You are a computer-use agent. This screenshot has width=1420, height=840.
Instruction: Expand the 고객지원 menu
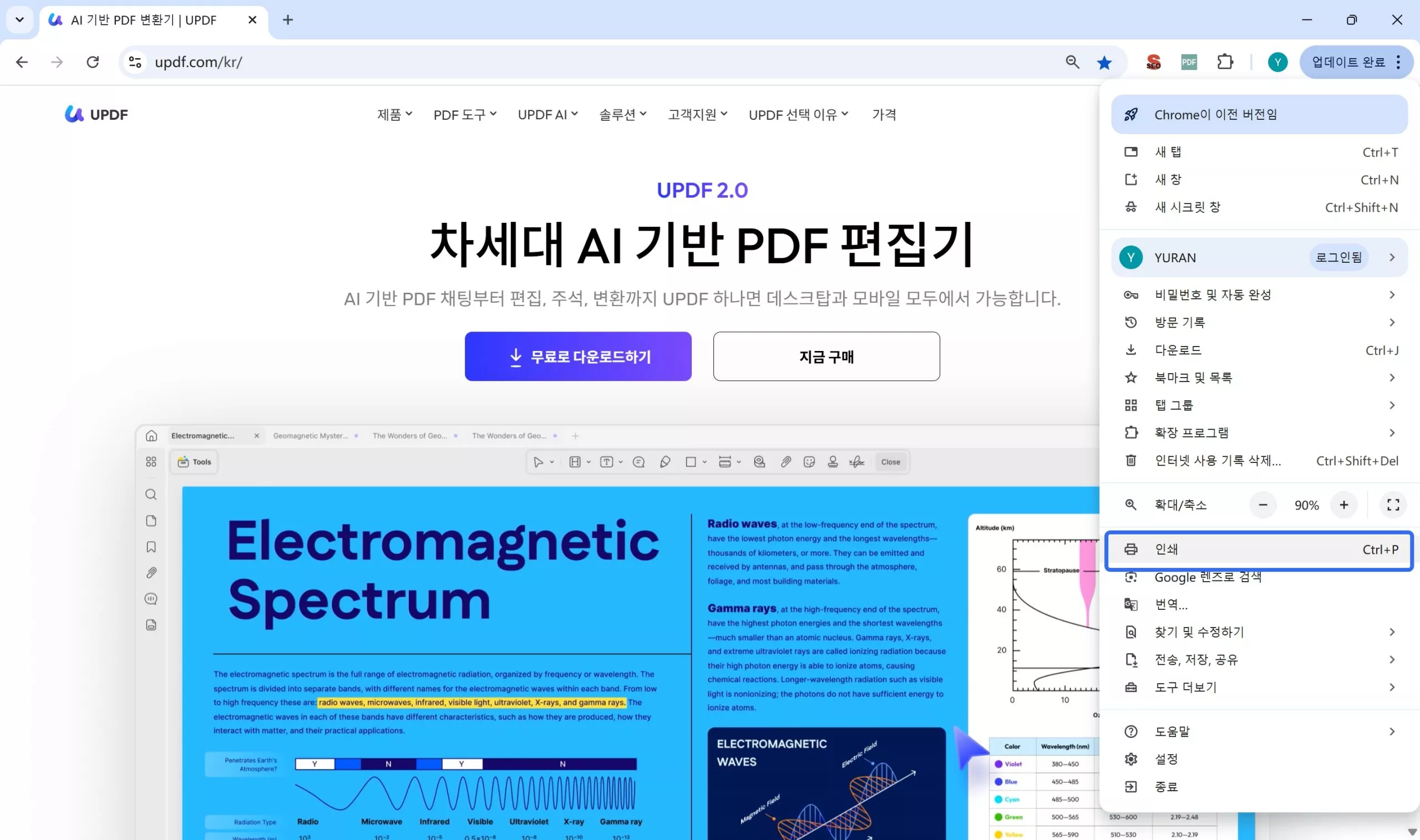point(698,114)
